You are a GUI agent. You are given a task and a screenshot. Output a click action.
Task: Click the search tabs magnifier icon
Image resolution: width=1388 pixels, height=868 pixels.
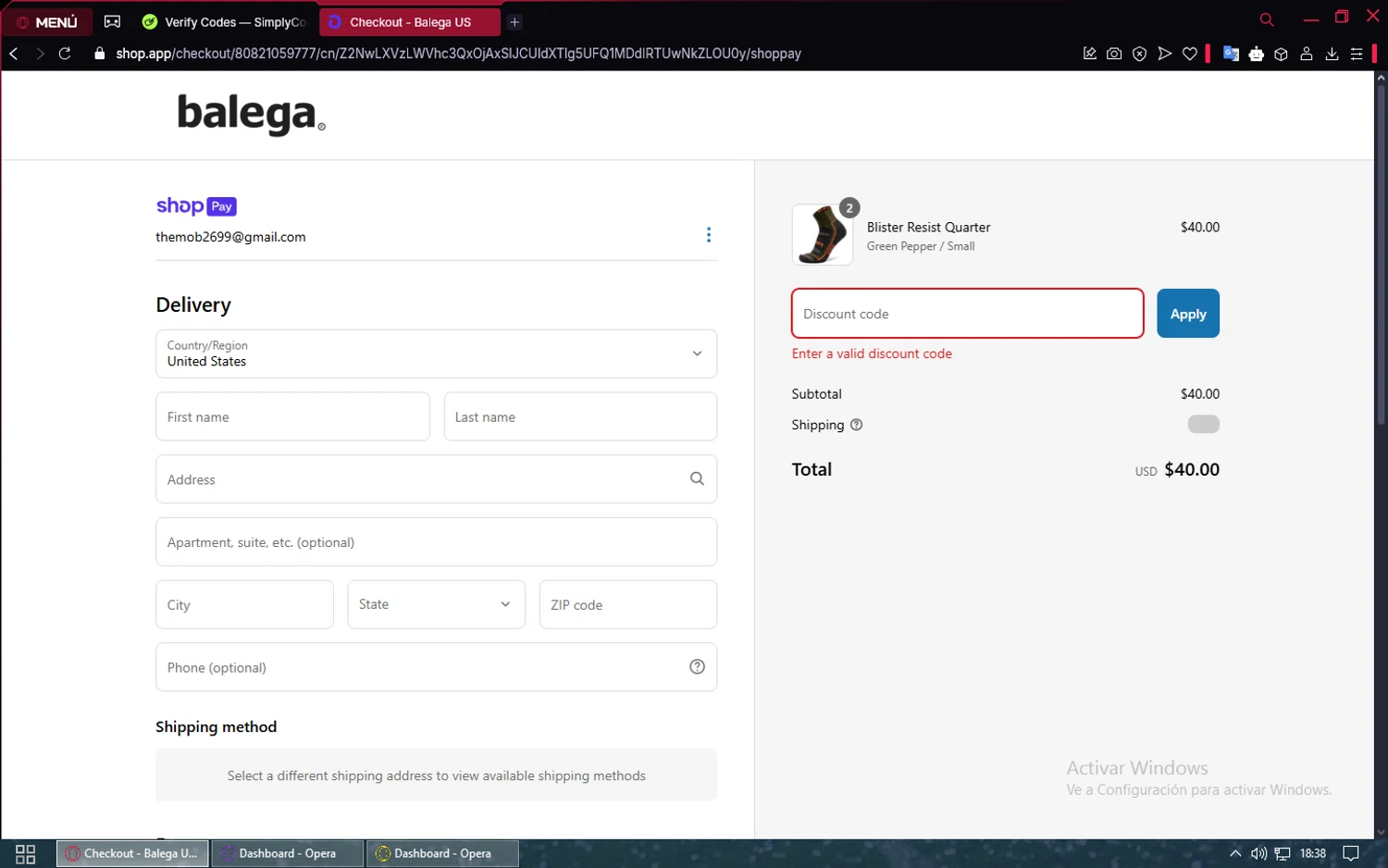1266,19
